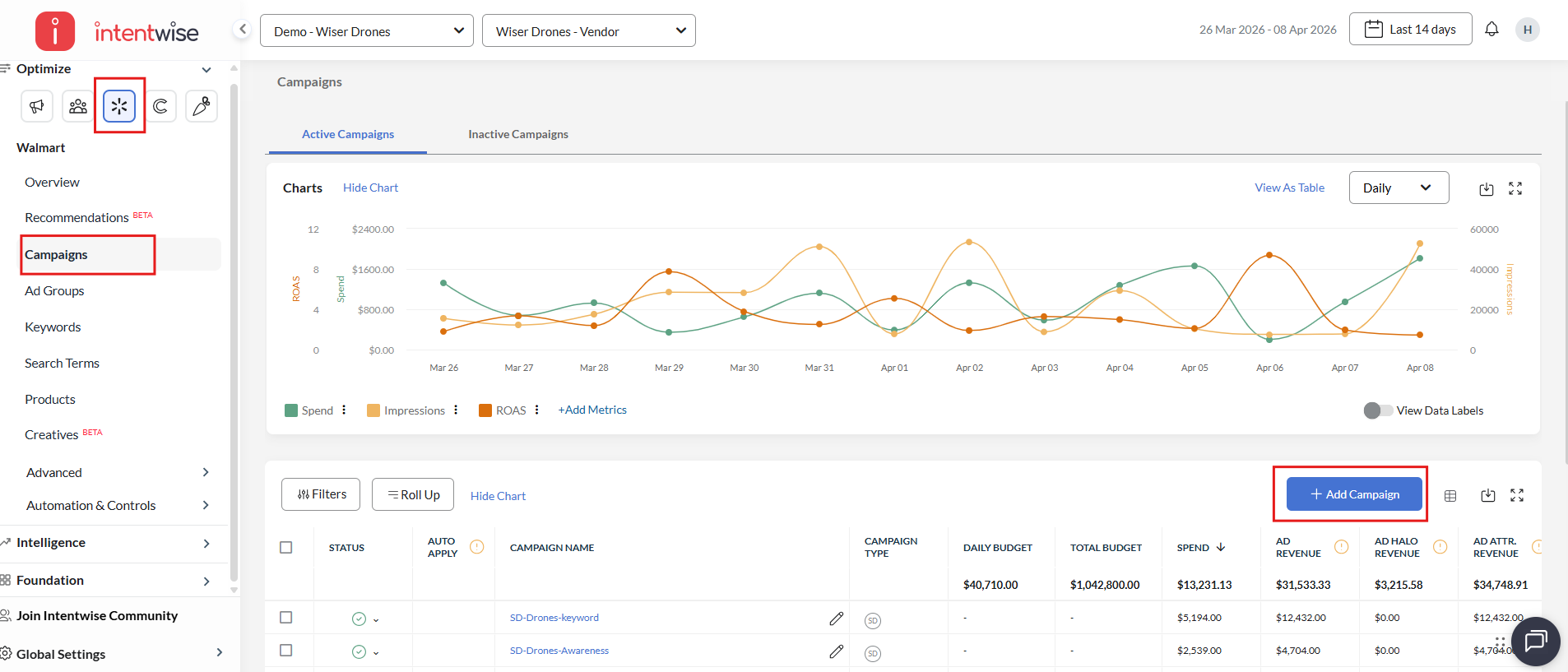This screenshot has height=672, width=1568.
Task: Open Search Terms in sidebar
Action: pyautogui.click(x=62, y=364)
